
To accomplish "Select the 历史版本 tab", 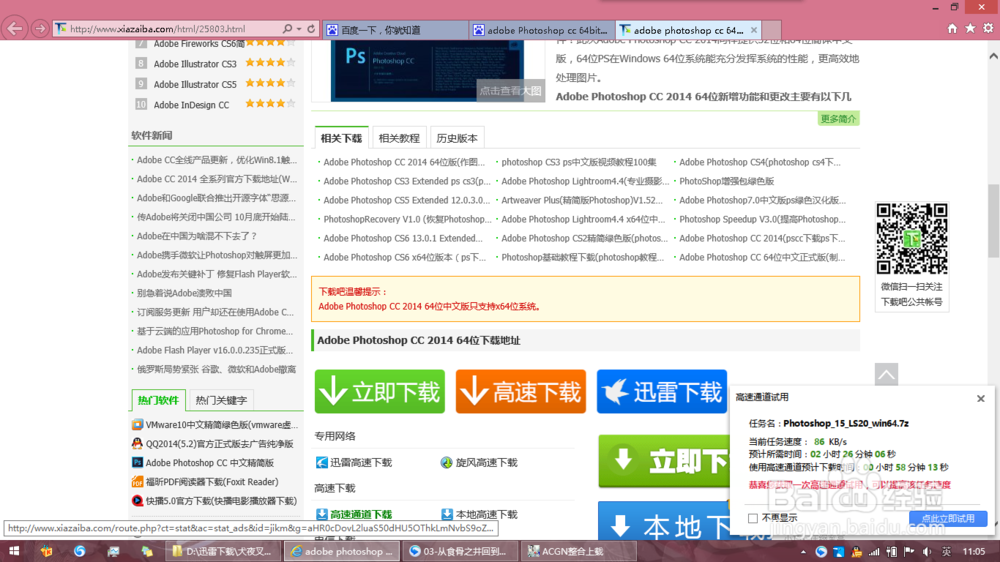I will coord(457,138).
